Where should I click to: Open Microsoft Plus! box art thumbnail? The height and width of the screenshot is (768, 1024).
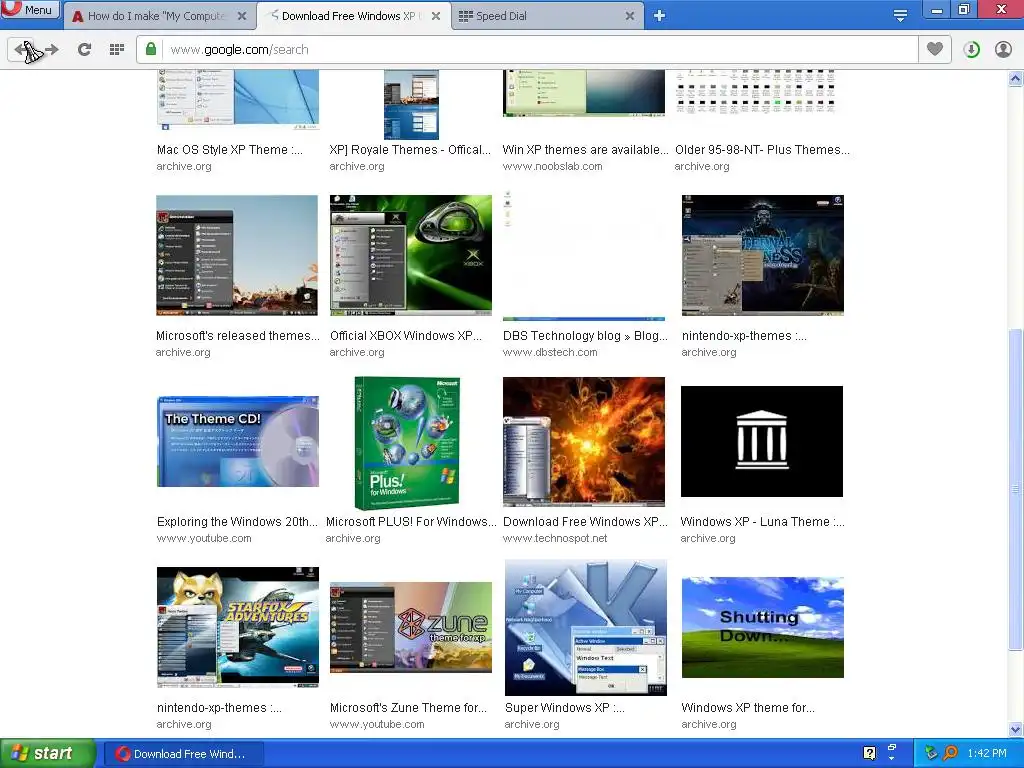(407, 443)
